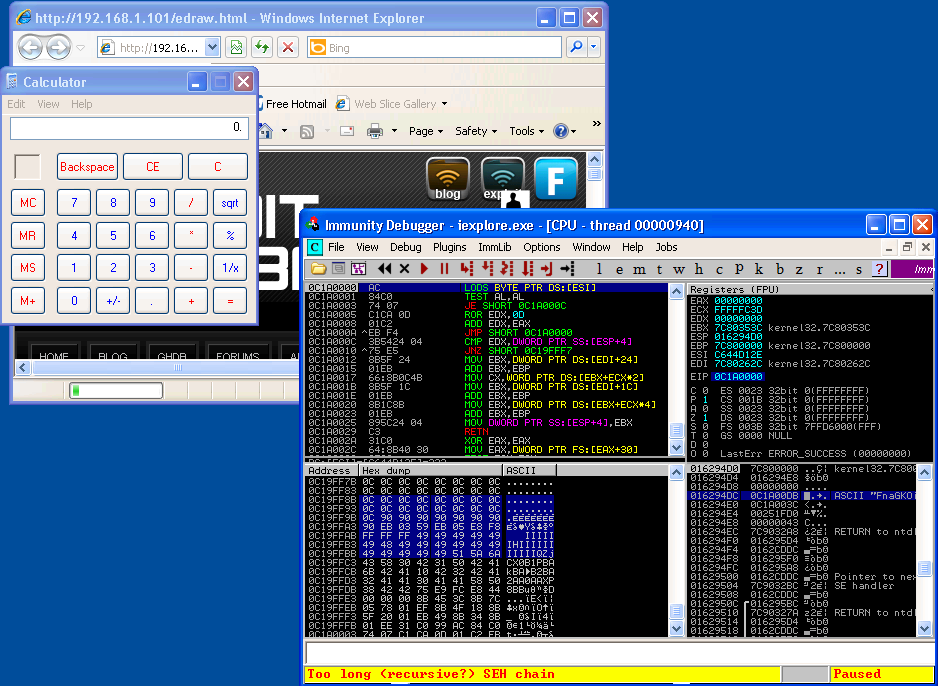Show log window with the 'l' button
This screenshot has width=938, height=686.
(x=599, y=269)
